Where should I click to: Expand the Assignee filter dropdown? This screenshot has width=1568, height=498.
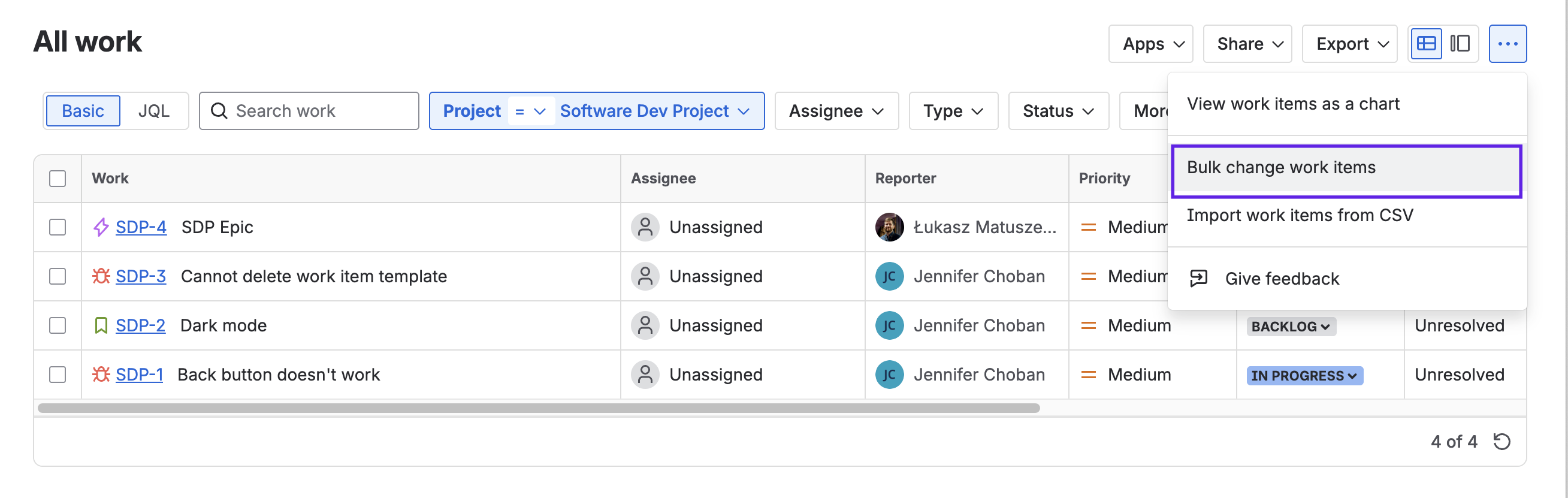coord(836,111)
